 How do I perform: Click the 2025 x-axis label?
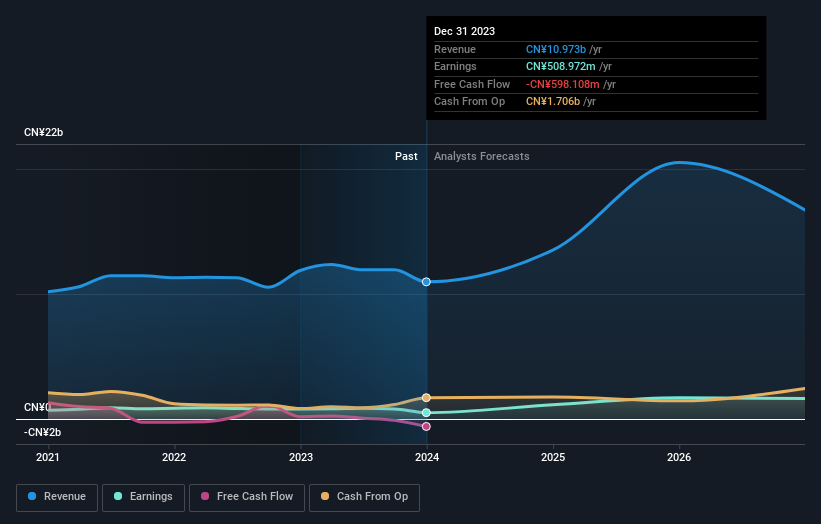pos(553,458)
